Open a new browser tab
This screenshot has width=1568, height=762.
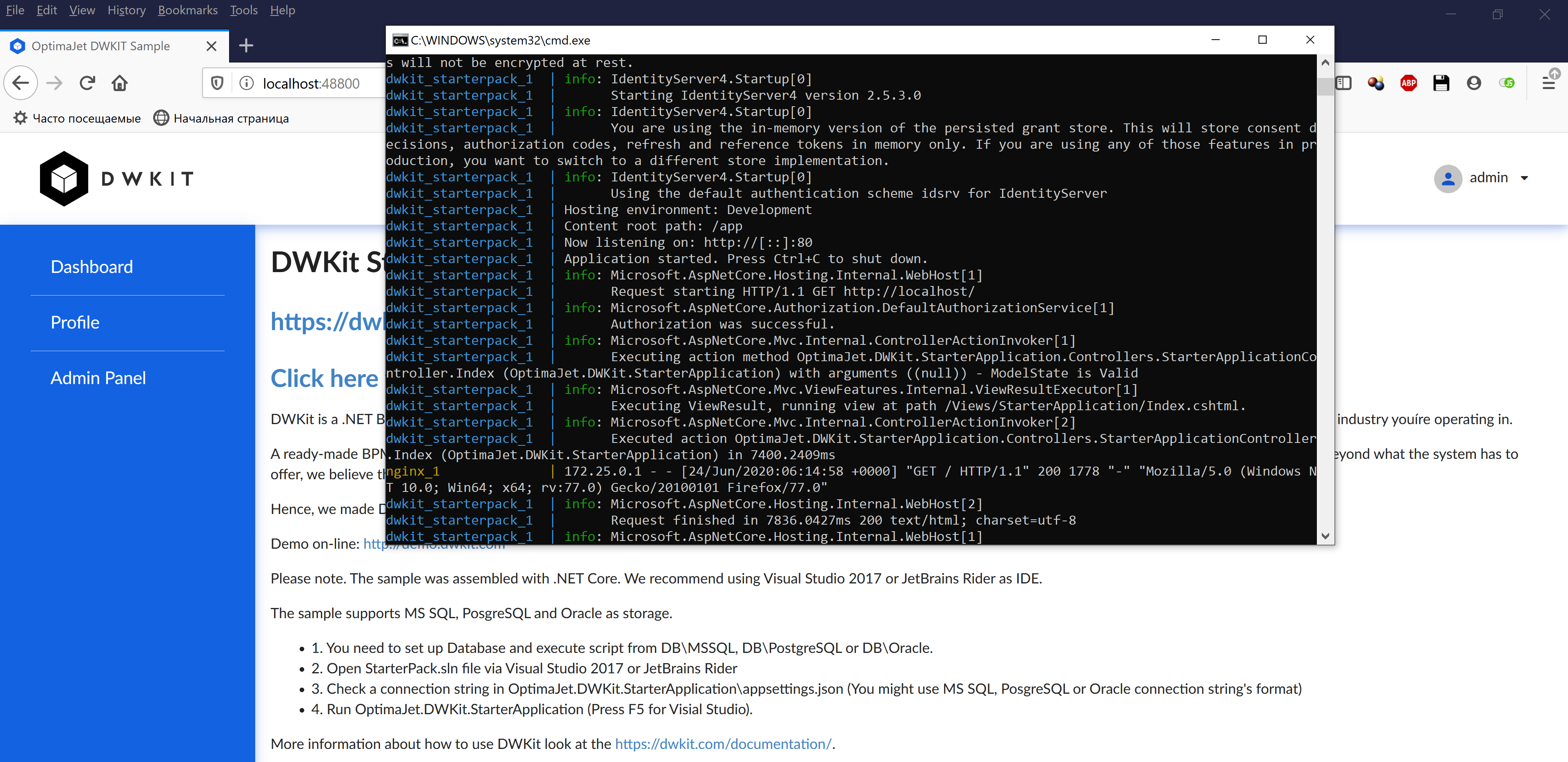[x=246, y=46]
